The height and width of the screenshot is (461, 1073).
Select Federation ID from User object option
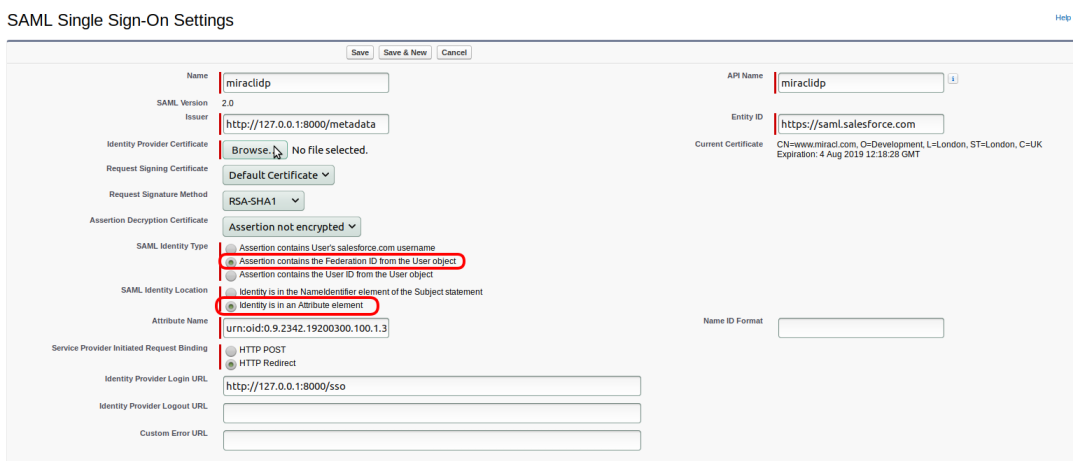click(231, 261)
